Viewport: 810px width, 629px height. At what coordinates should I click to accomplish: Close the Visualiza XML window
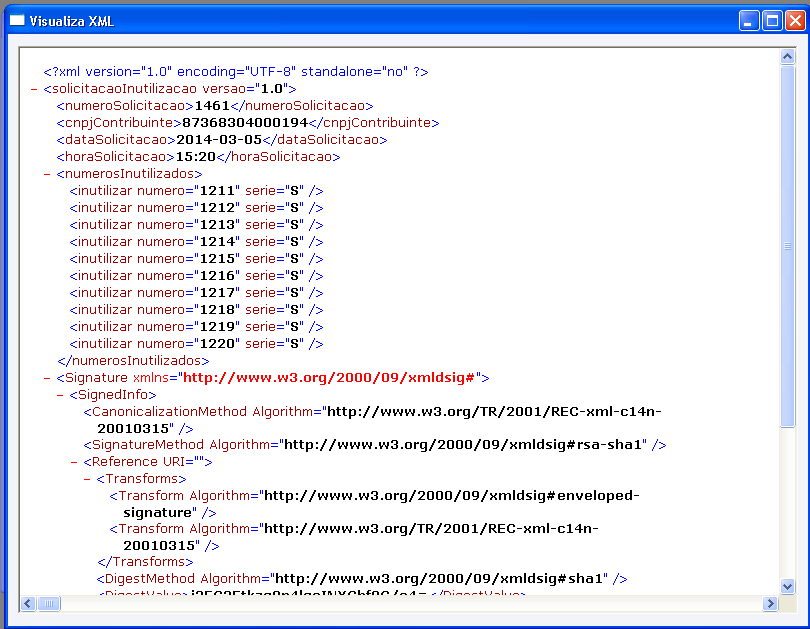tap(796, 21)
